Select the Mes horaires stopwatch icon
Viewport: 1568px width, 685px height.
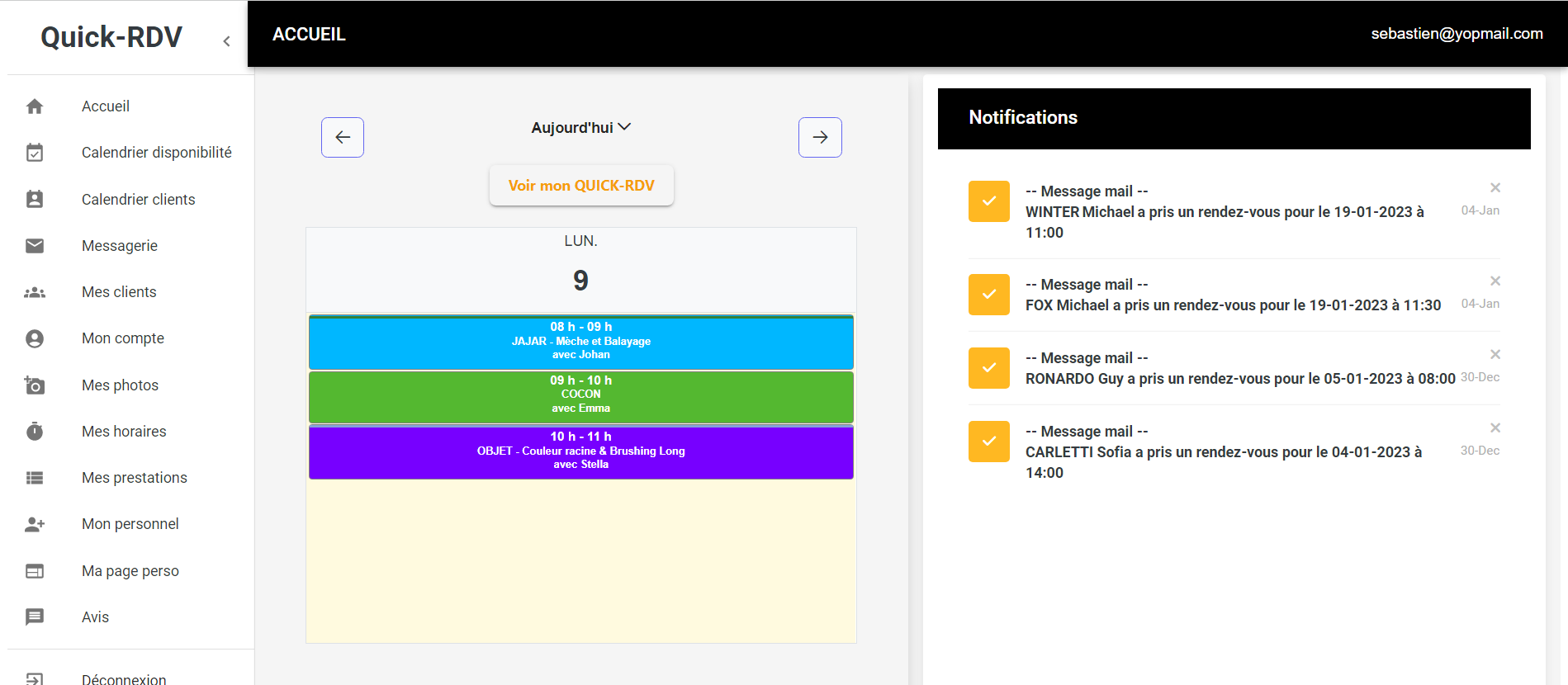[x=35, y=432]
